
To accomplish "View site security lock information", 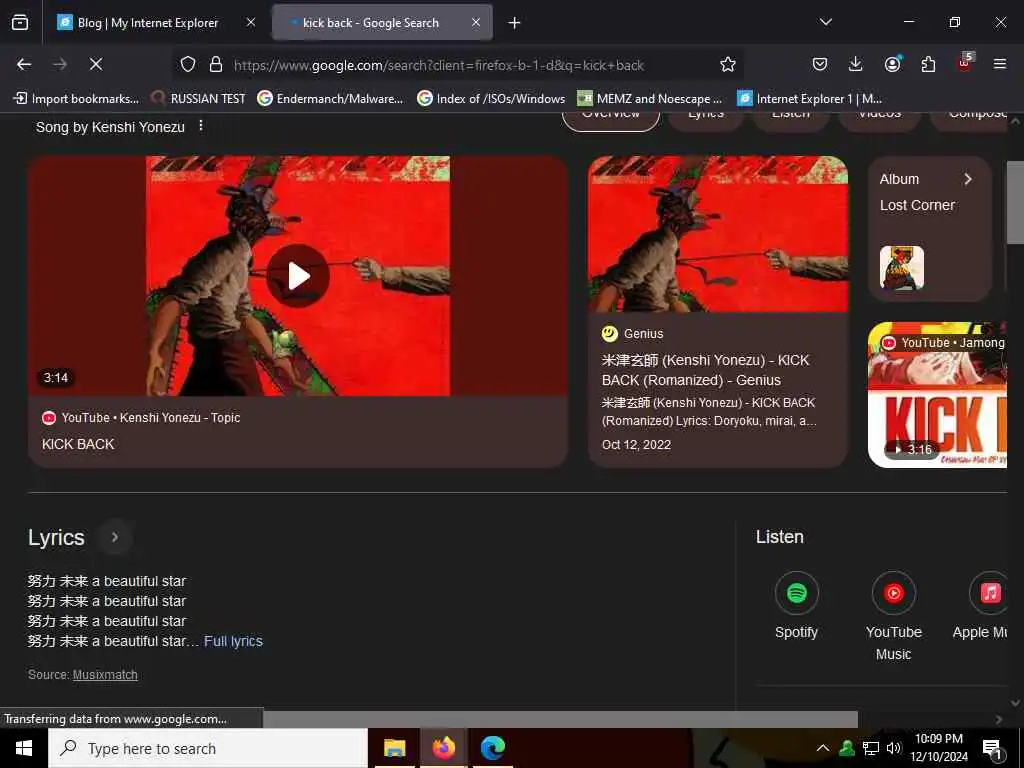I will (216, 64).
